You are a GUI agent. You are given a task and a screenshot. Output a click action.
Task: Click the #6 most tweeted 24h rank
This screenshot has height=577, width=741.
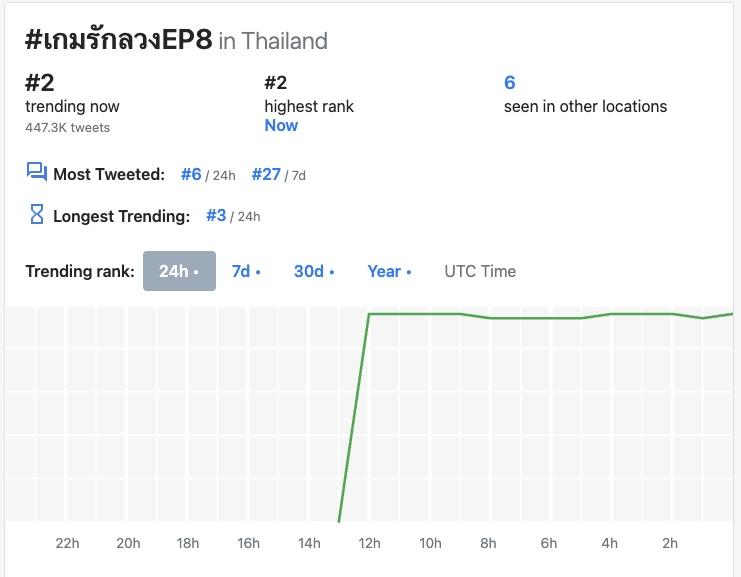[x=191, y=174]
